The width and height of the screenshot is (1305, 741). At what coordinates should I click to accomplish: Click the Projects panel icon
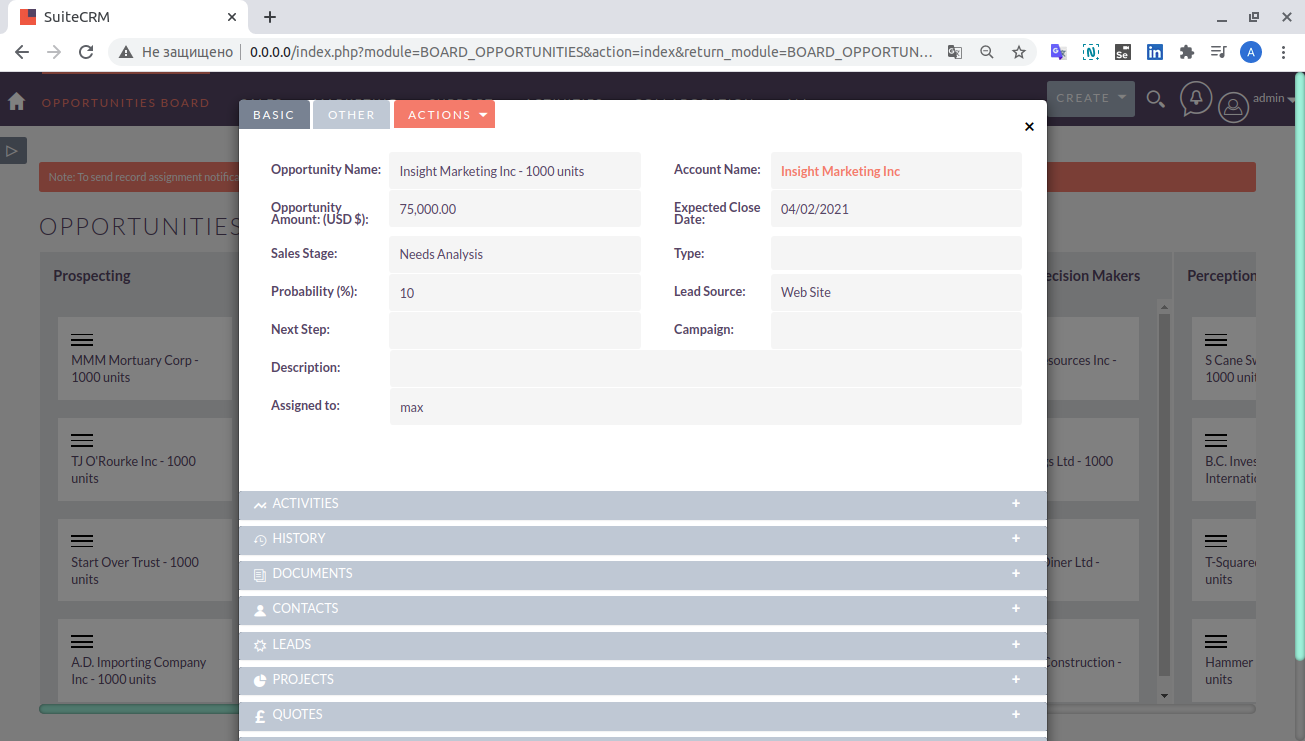click(260, 681)
